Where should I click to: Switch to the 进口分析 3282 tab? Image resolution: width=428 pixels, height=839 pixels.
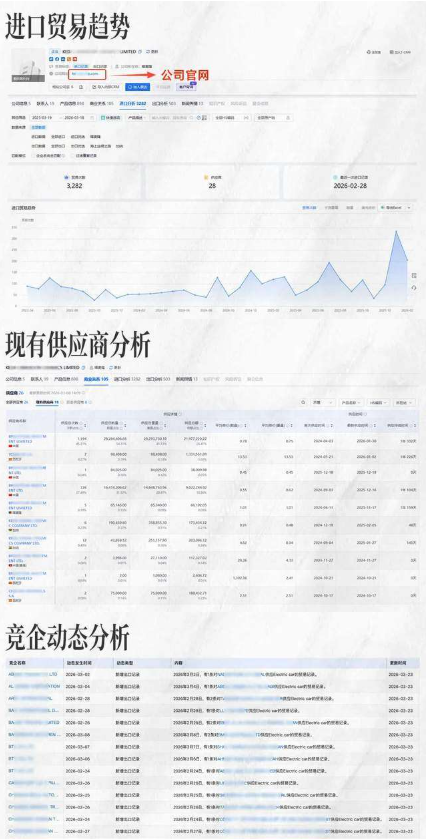133,103
